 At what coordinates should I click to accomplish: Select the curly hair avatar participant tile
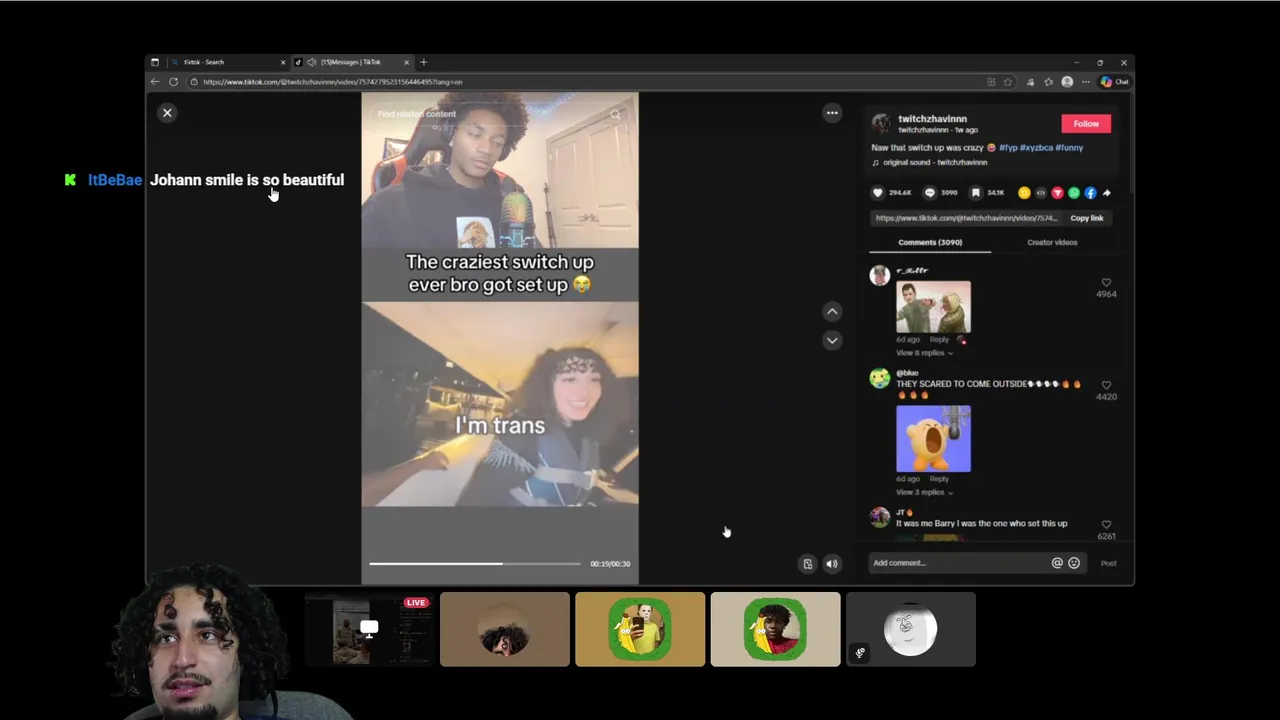point(505,629)
